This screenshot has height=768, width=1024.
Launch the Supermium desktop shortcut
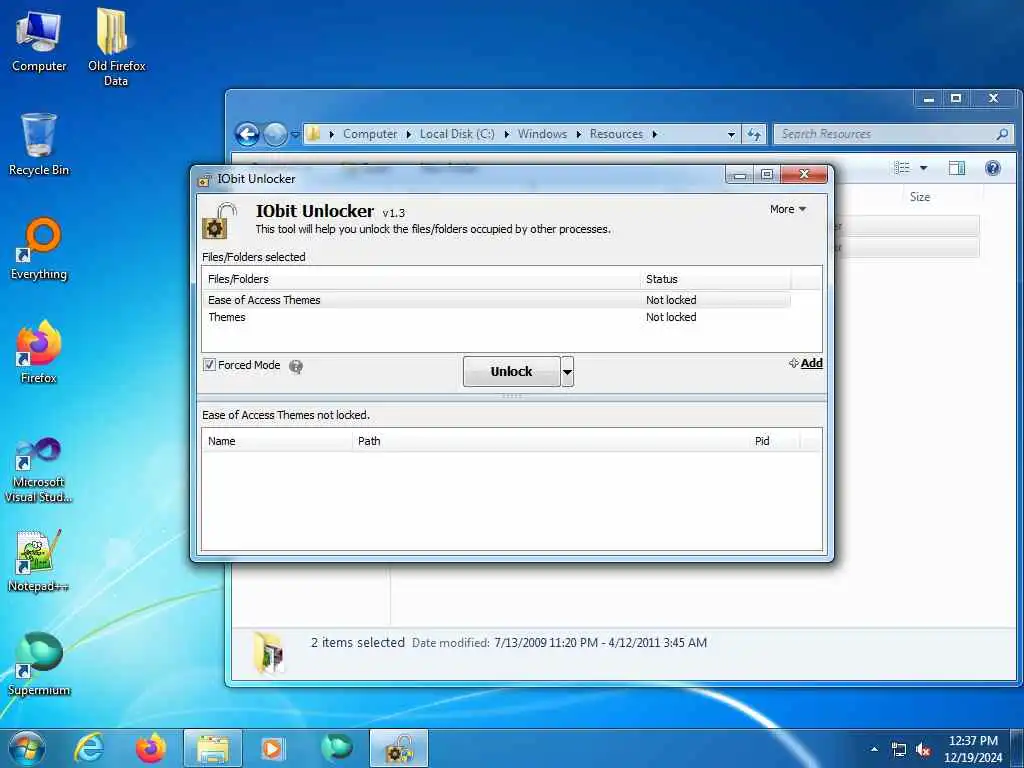tap(39, 664)
